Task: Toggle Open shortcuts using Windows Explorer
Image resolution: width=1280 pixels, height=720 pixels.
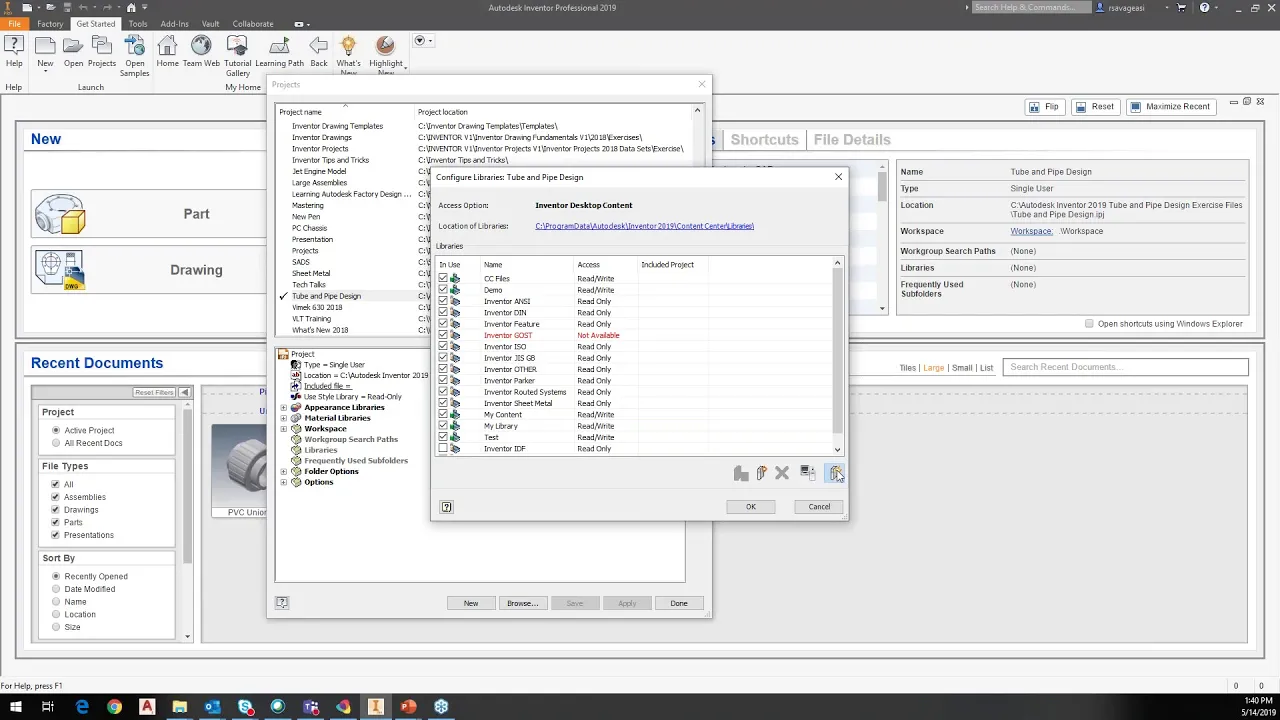Action: pyautogui.click(x=1089, y=324)
